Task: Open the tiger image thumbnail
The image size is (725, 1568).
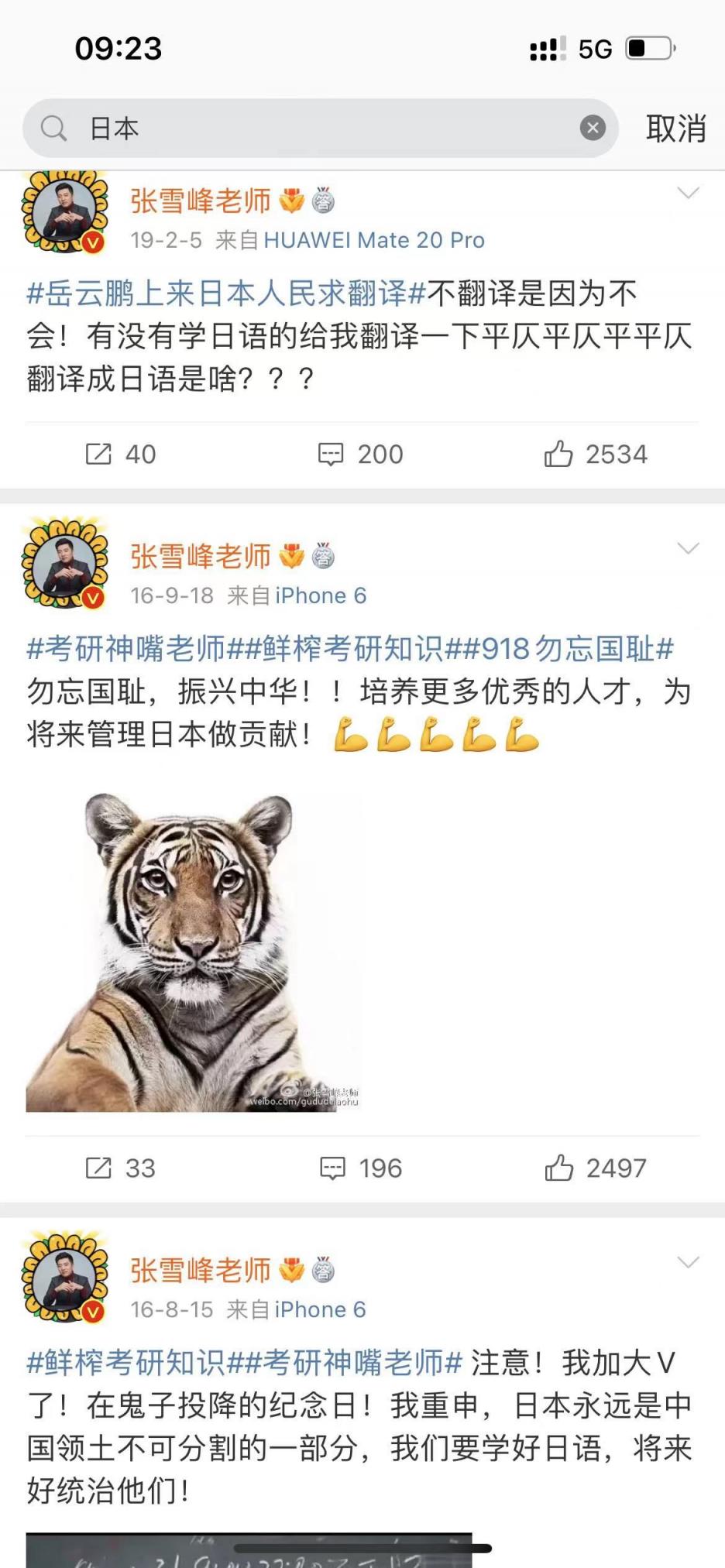Action: [x=193, y=952]
